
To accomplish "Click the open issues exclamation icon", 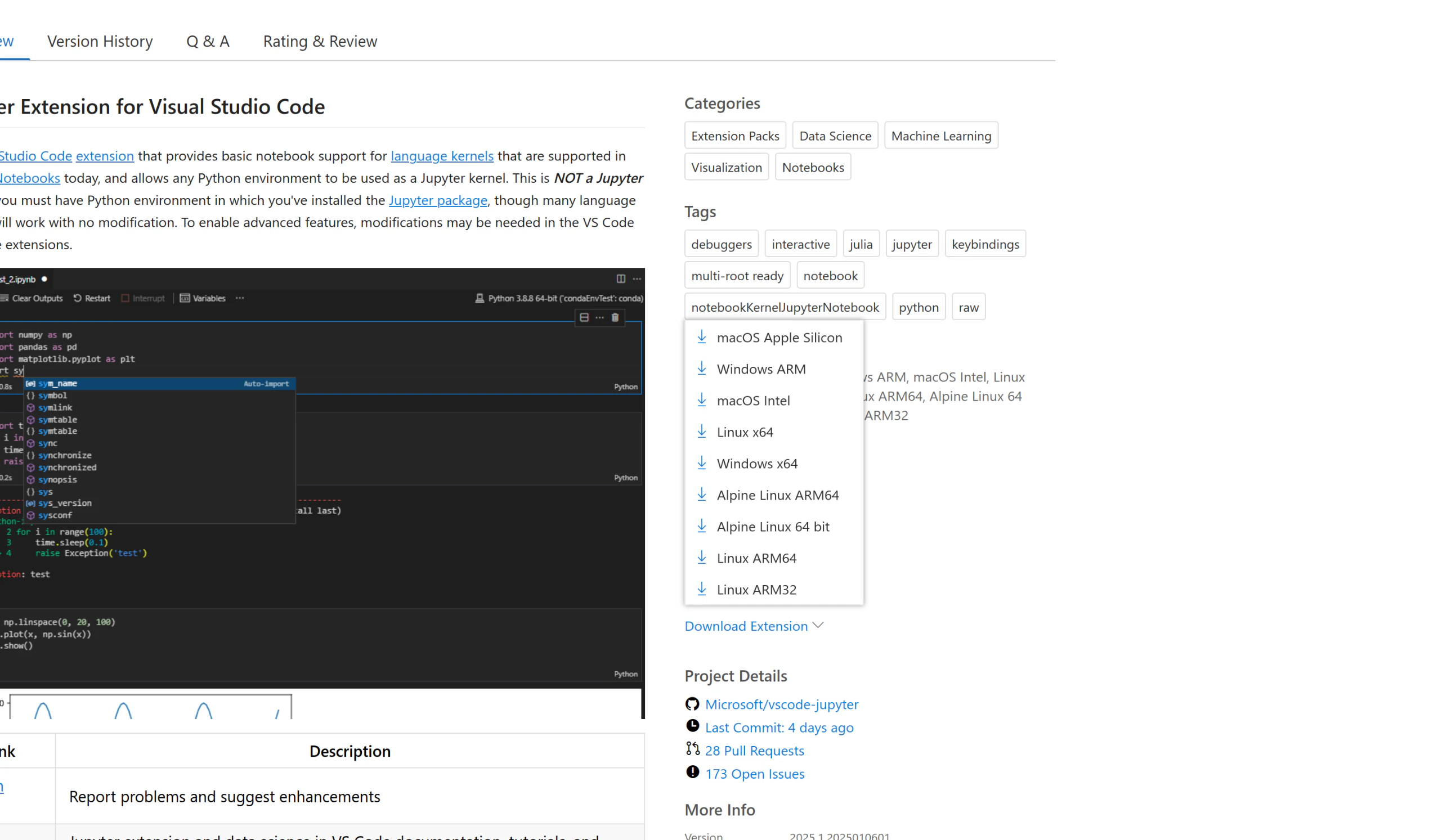I will click(692, 772).
